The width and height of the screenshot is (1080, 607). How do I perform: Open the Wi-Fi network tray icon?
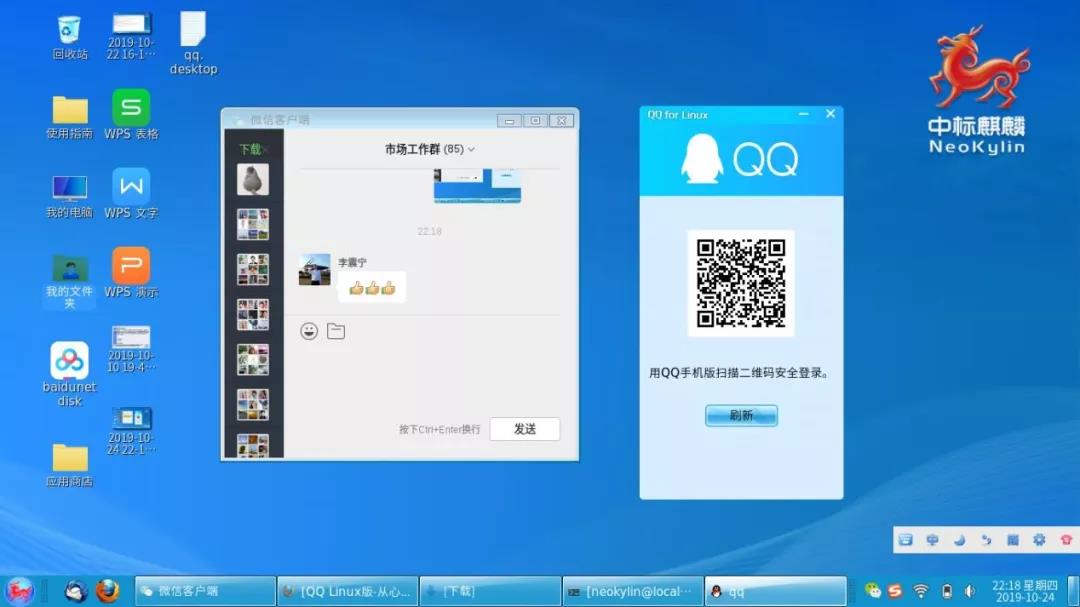(x=921, y=590)
